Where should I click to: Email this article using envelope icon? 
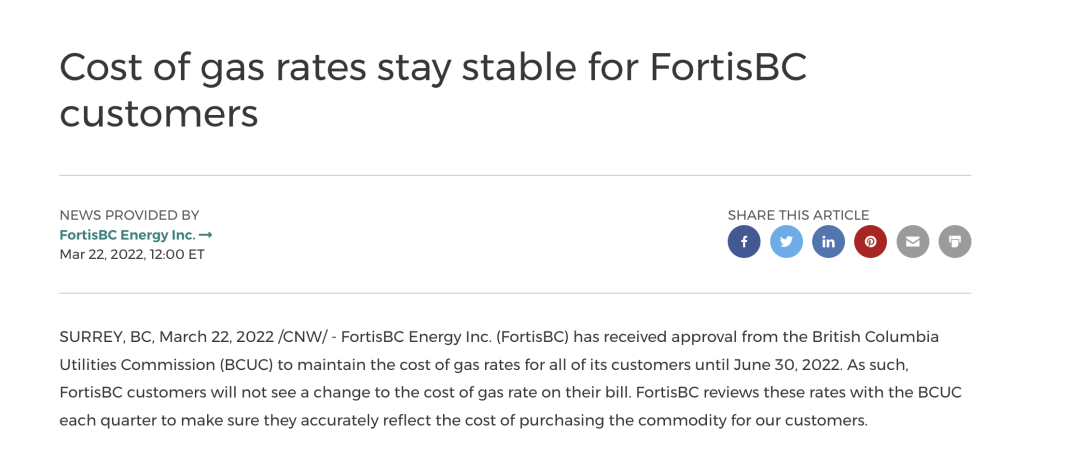point(913,242)
